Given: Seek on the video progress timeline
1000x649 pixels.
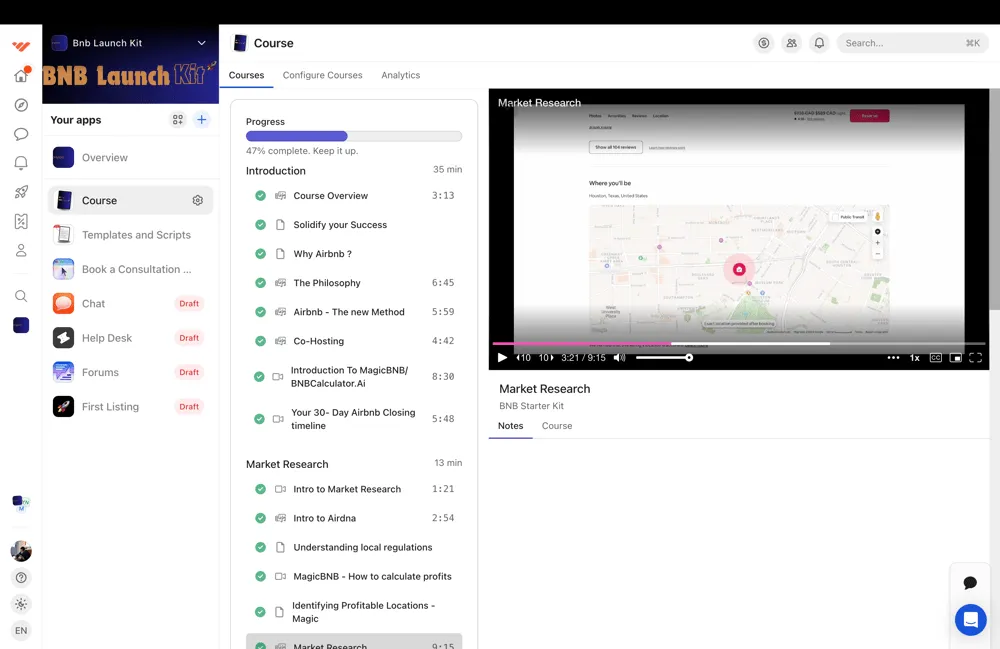Looking at the screenshot, I should tap(739, 344).
